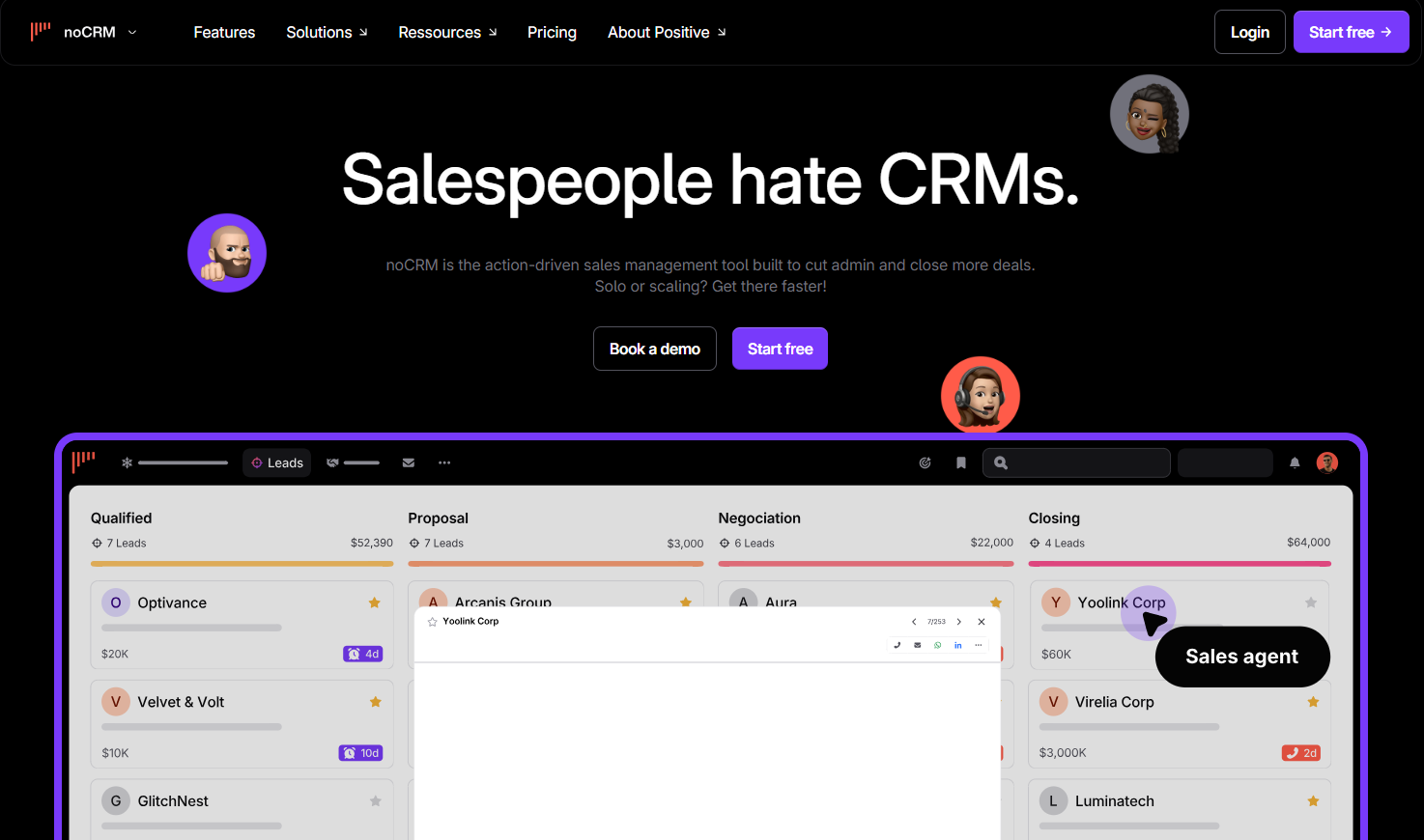Open the GlitchNest lead card

pyautogui.click(x=242, y=809)
